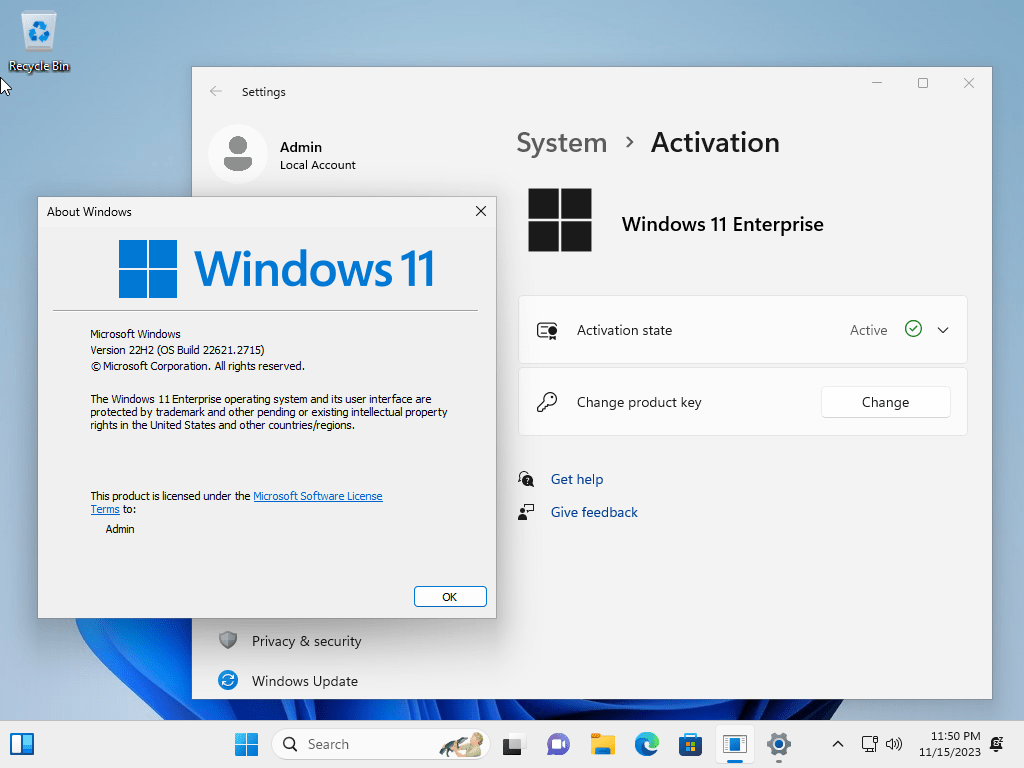The width and height of the screenshot is (1024, 768).
Task: Open the Widgets panel from the taskbar
Action: coord(22,744)
